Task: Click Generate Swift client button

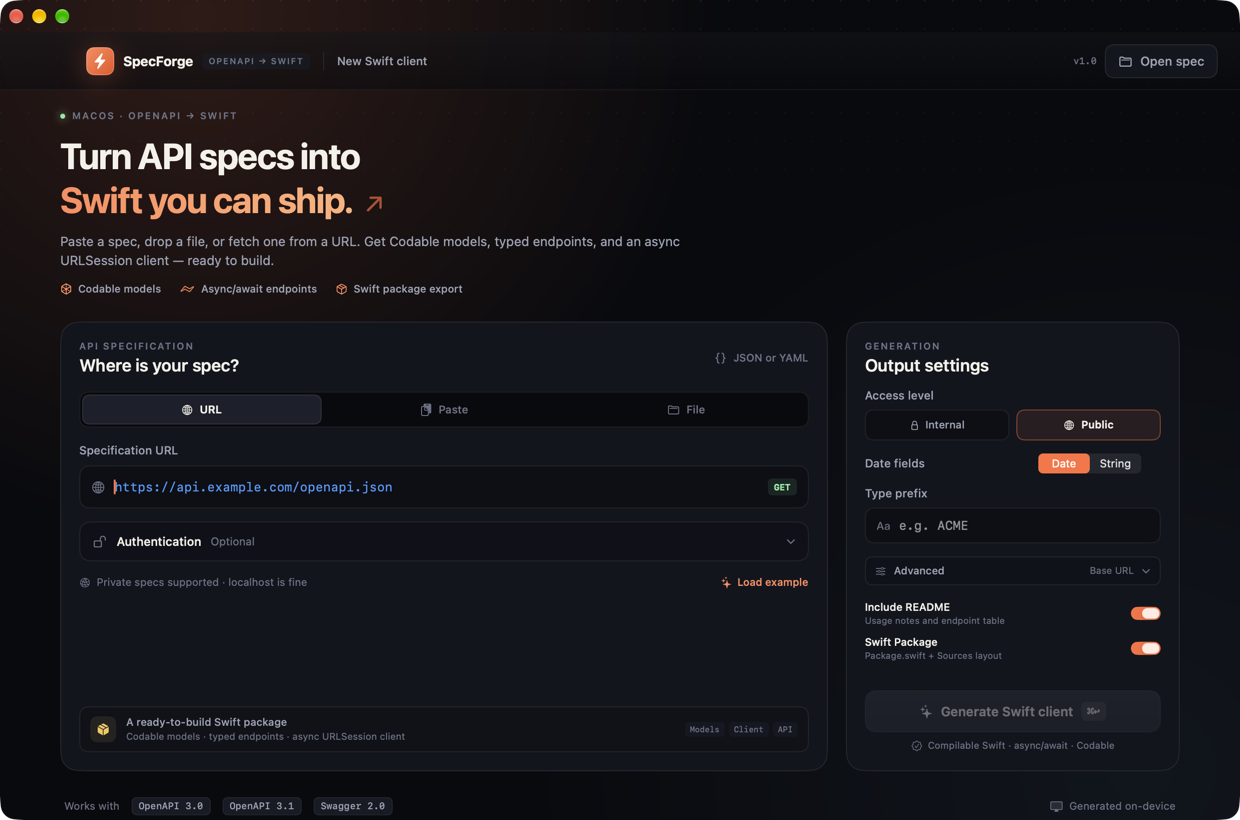Action: click(x=1012, y=712)
